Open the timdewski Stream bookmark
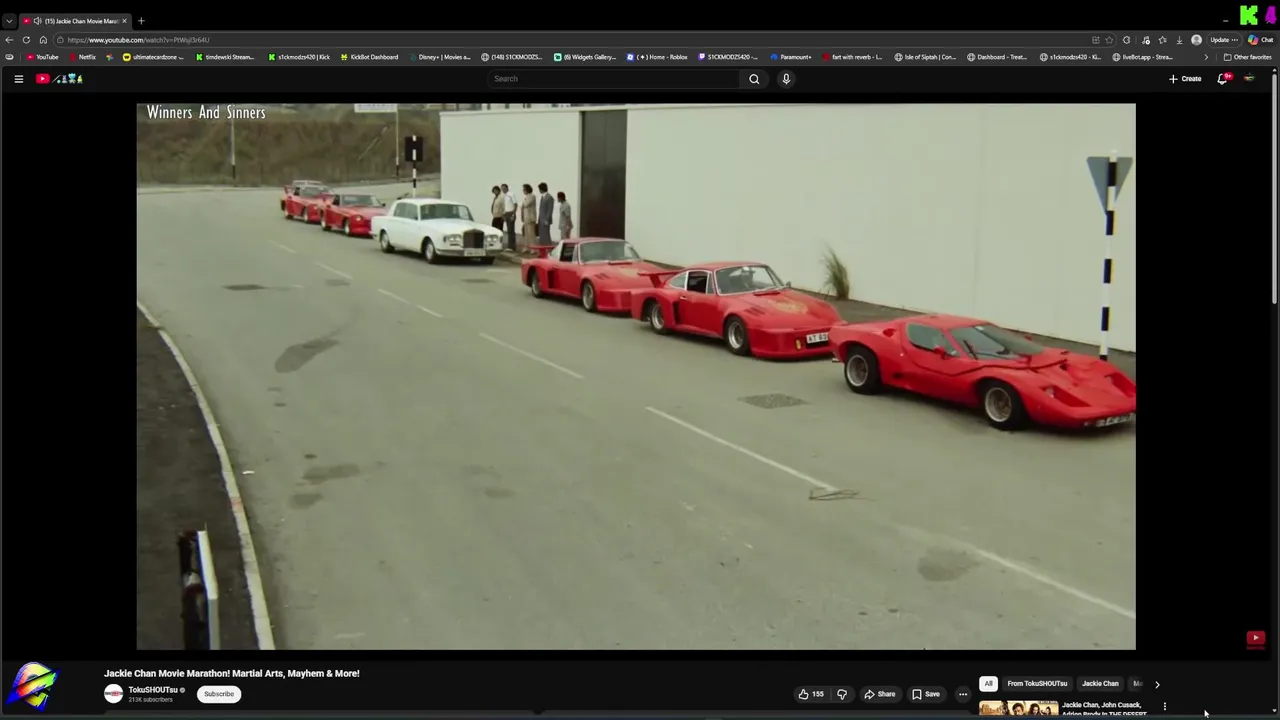 pos(225,57)
